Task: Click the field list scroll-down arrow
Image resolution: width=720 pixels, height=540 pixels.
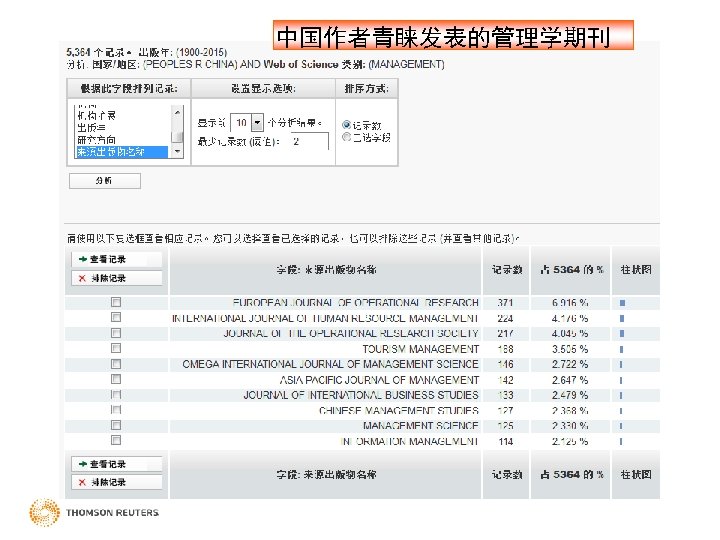Action: [x=177, y=152]
